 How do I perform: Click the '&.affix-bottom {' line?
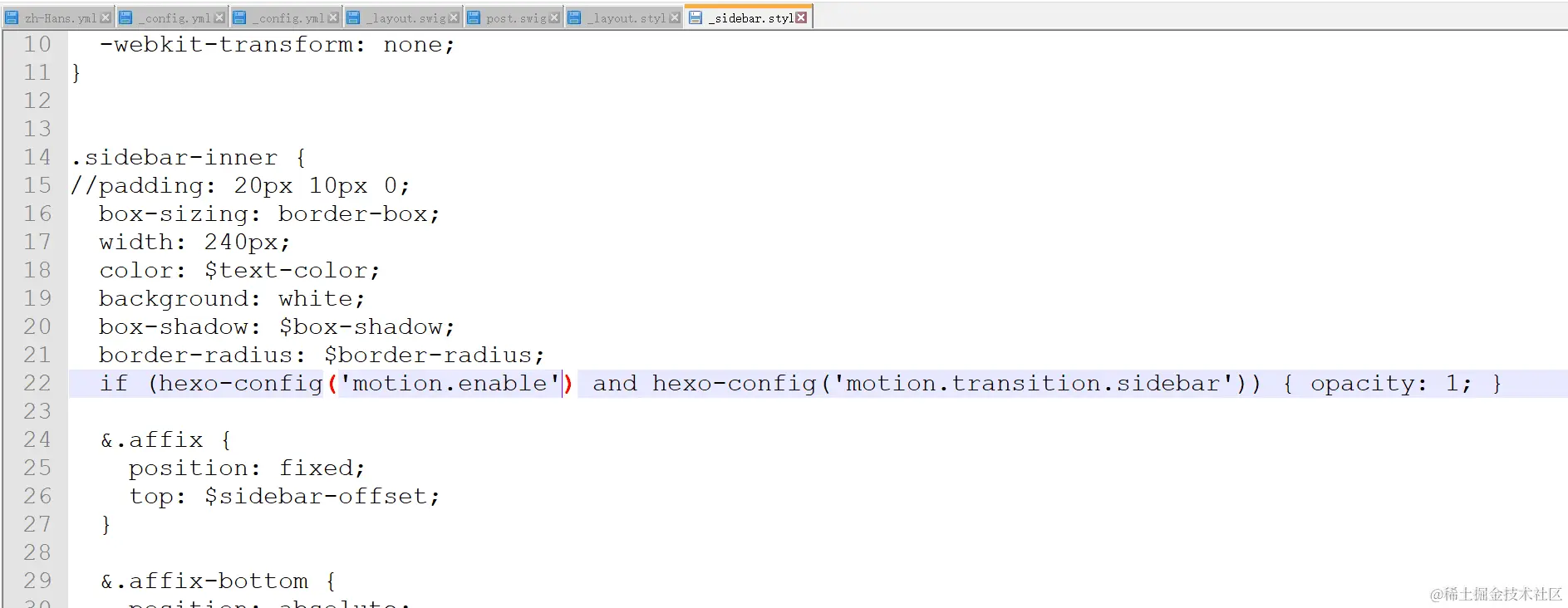219,581
